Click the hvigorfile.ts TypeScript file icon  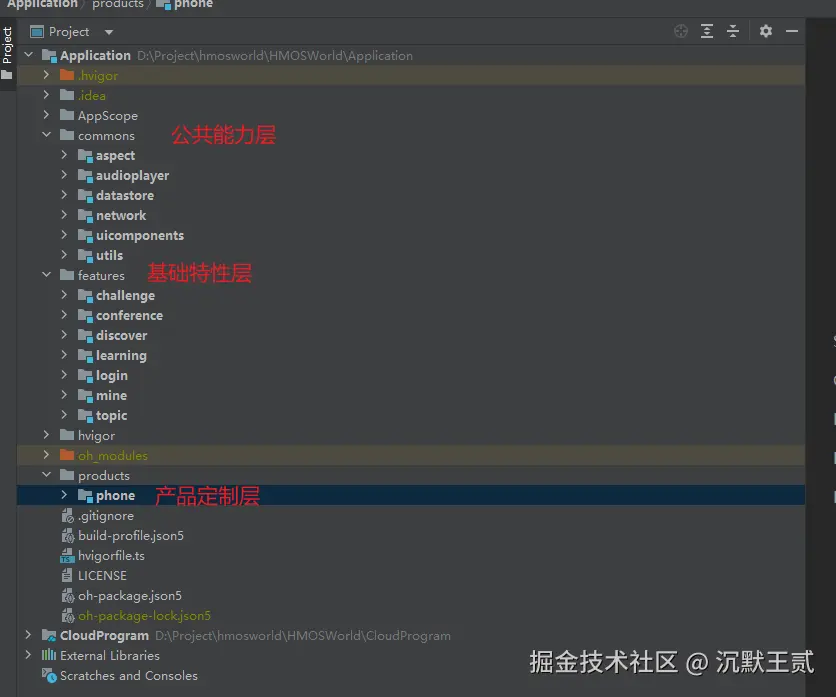coord(67,556)
